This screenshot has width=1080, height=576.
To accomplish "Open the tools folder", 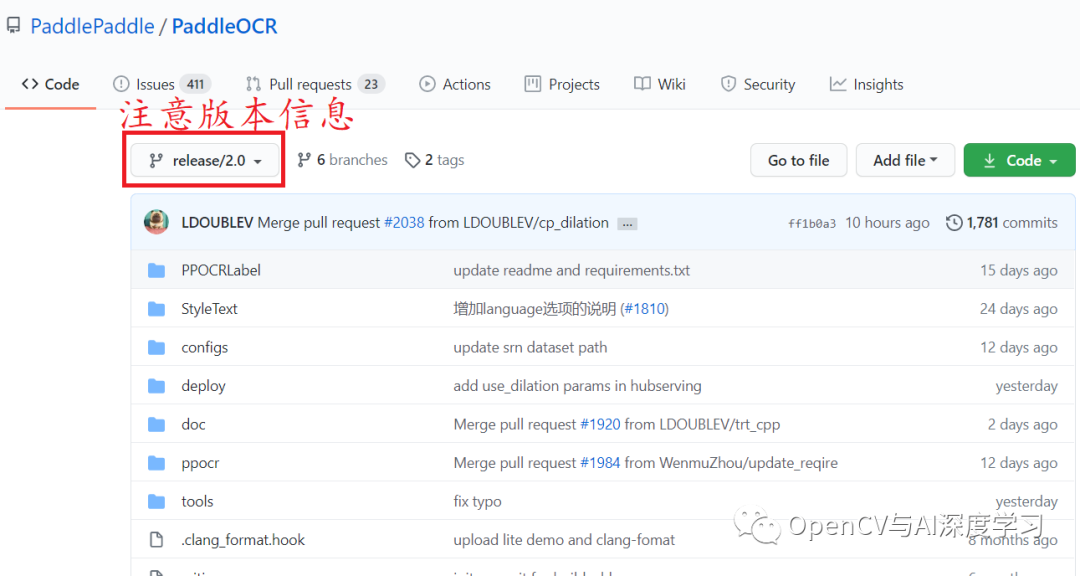I will (x=197, y=502).
